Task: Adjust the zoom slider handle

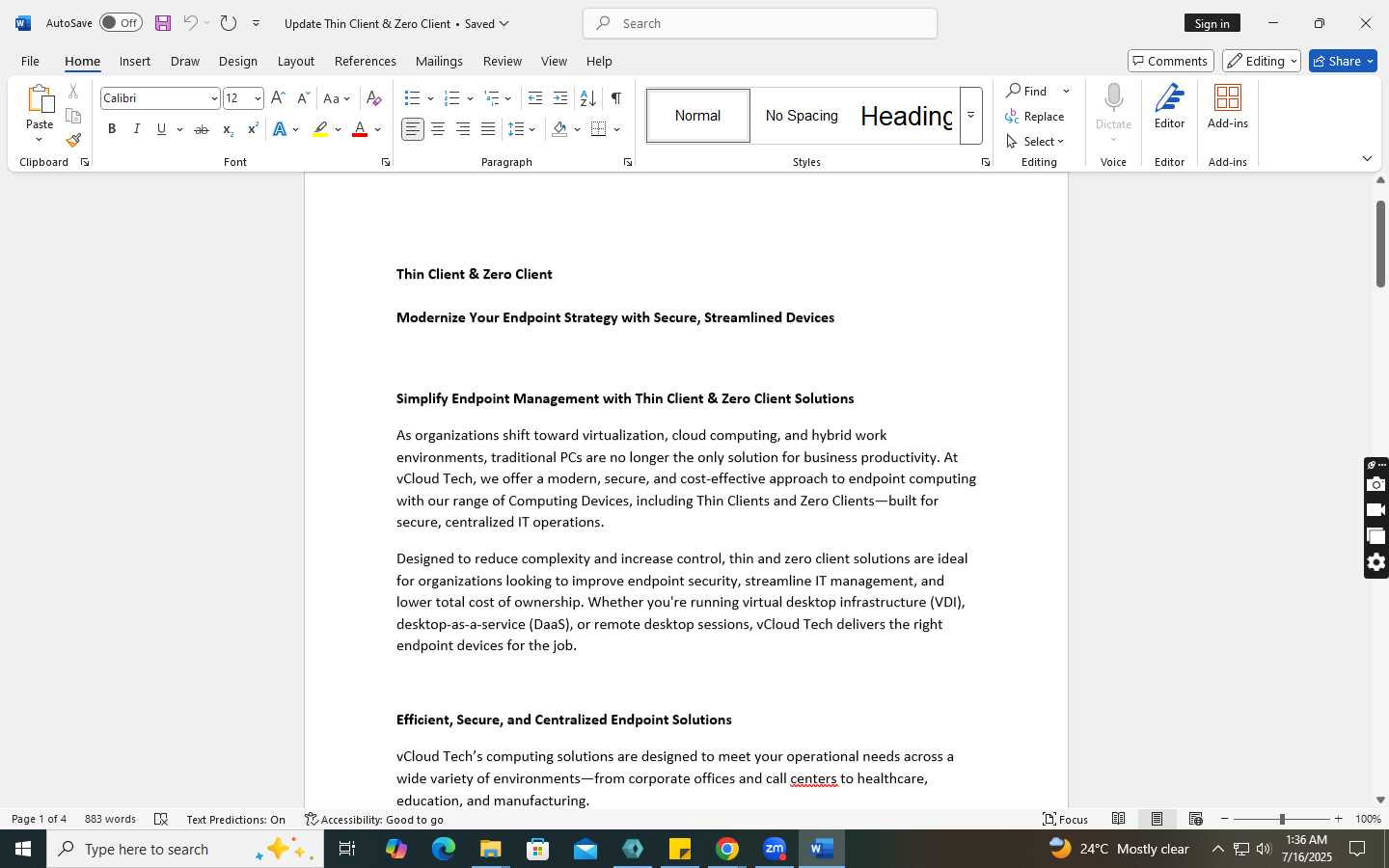Action: (1282, 819)
